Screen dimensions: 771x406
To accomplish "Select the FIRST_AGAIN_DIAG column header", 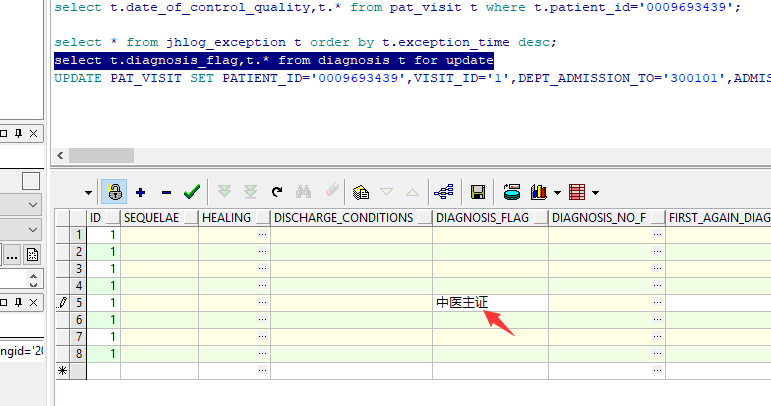I will click(x=718, y=218).
